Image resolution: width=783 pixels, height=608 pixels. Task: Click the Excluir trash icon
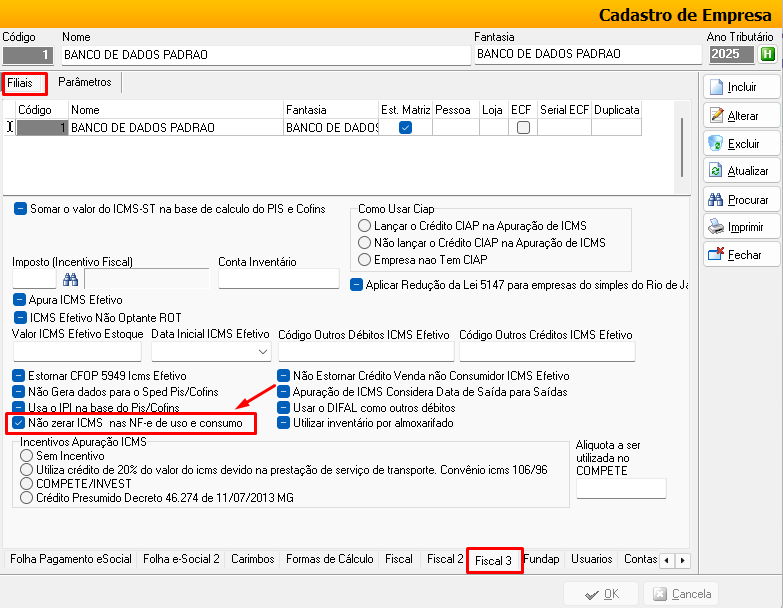(716, 143)
